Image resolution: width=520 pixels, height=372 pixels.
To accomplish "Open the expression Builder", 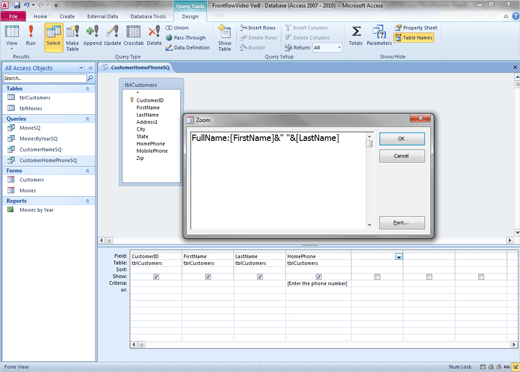I will tap(252, 48).
